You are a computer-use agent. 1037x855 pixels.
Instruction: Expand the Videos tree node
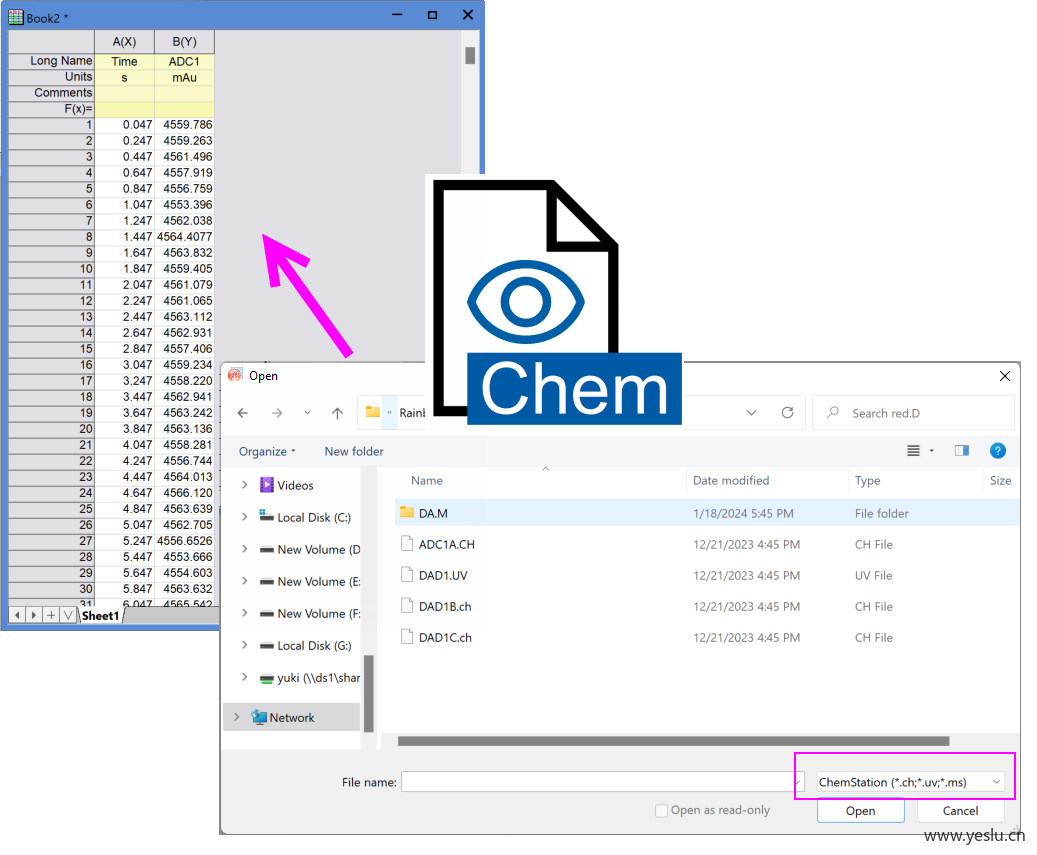point(245,485)
